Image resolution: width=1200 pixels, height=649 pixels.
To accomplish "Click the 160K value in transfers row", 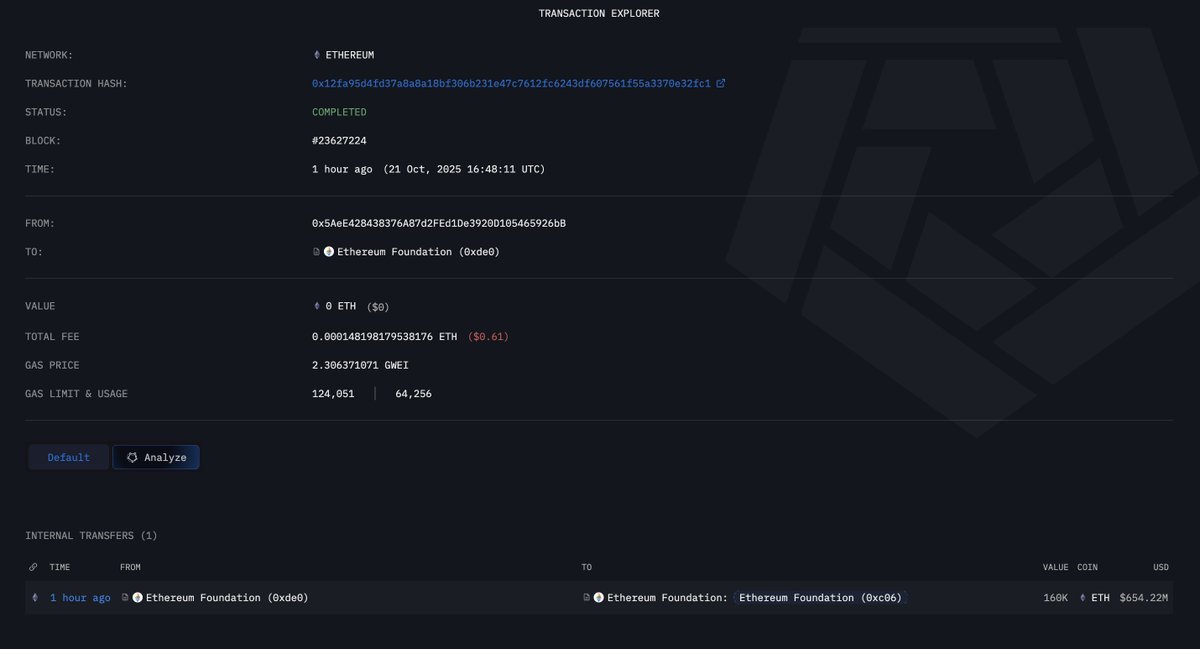I will 1056,598.
